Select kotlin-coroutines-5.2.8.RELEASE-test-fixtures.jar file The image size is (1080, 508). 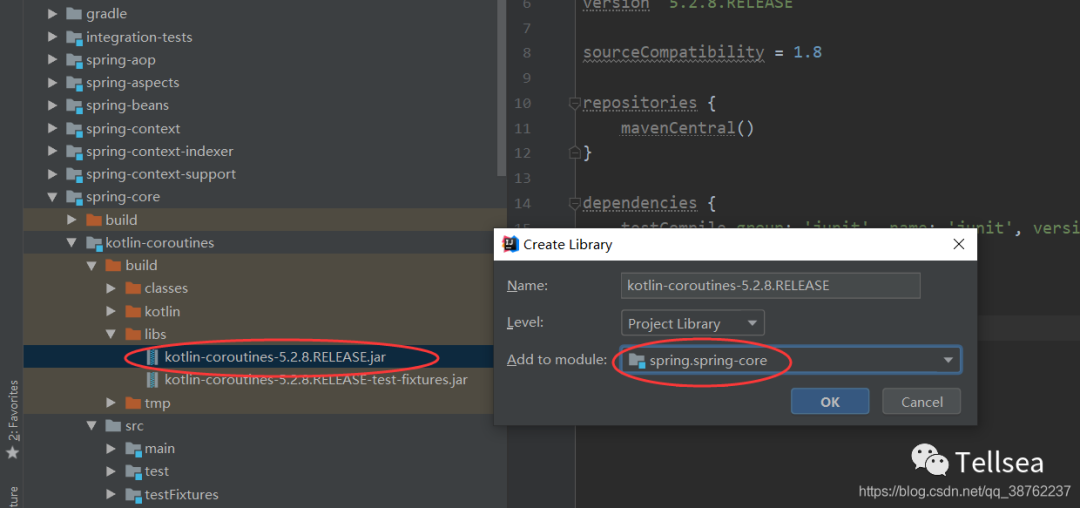point(316,380)
